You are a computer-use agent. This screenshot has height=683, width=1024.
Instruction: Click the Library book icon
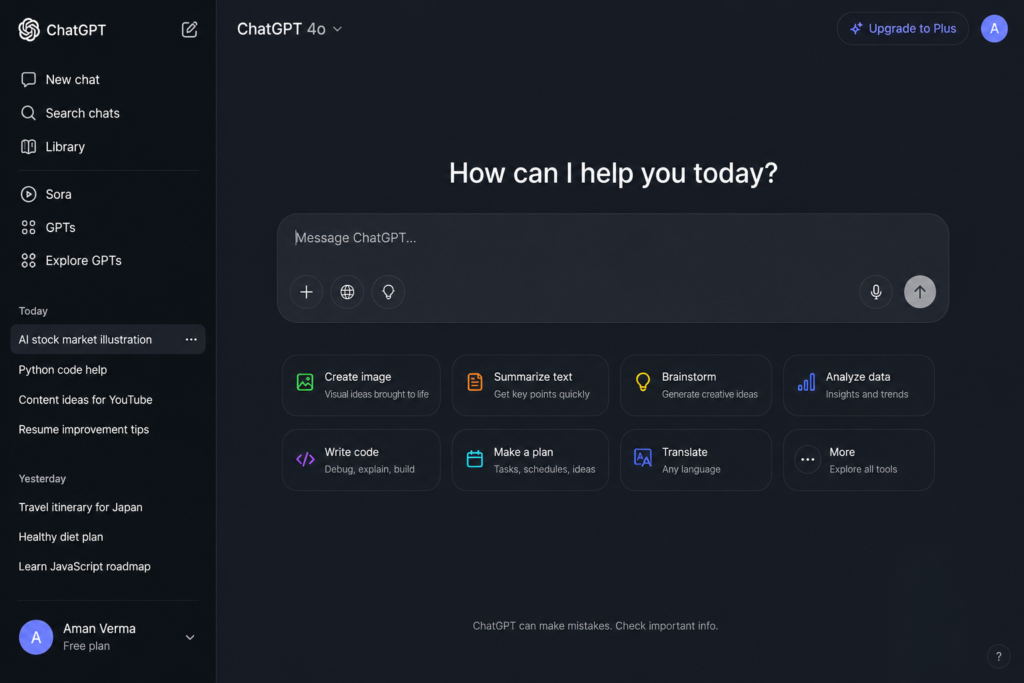click(28, 146)
